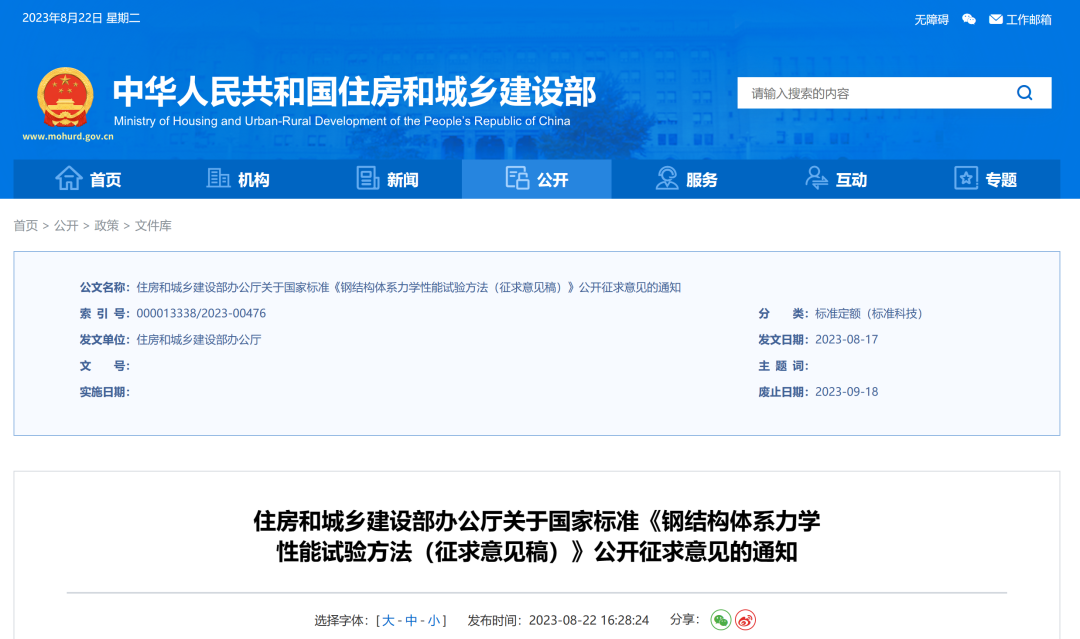This screenshot has height=639, width=1080.
Task: Select issuing unit 住房和城乡建设部办公厅
Action: coord(199,339)
